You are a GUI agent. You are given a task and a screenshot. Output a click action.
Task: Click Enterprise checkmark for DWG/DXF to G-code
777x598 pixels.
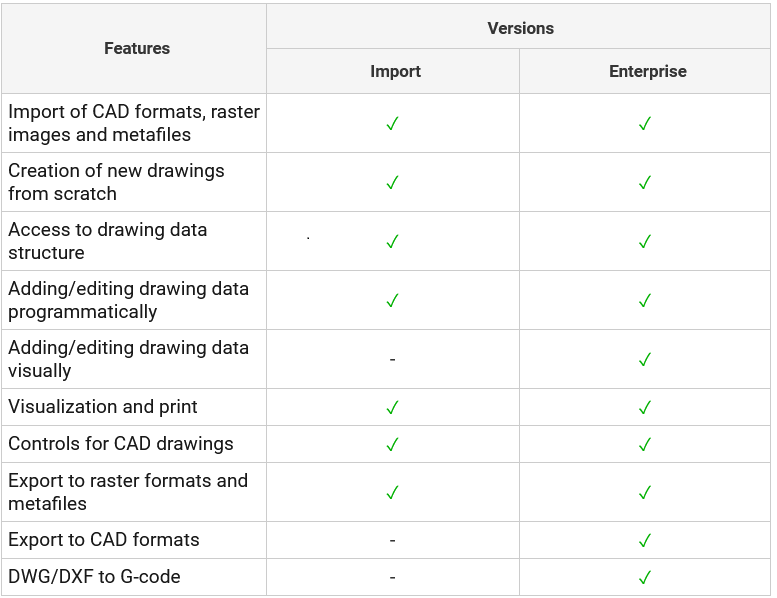click(x=645, y=577)
